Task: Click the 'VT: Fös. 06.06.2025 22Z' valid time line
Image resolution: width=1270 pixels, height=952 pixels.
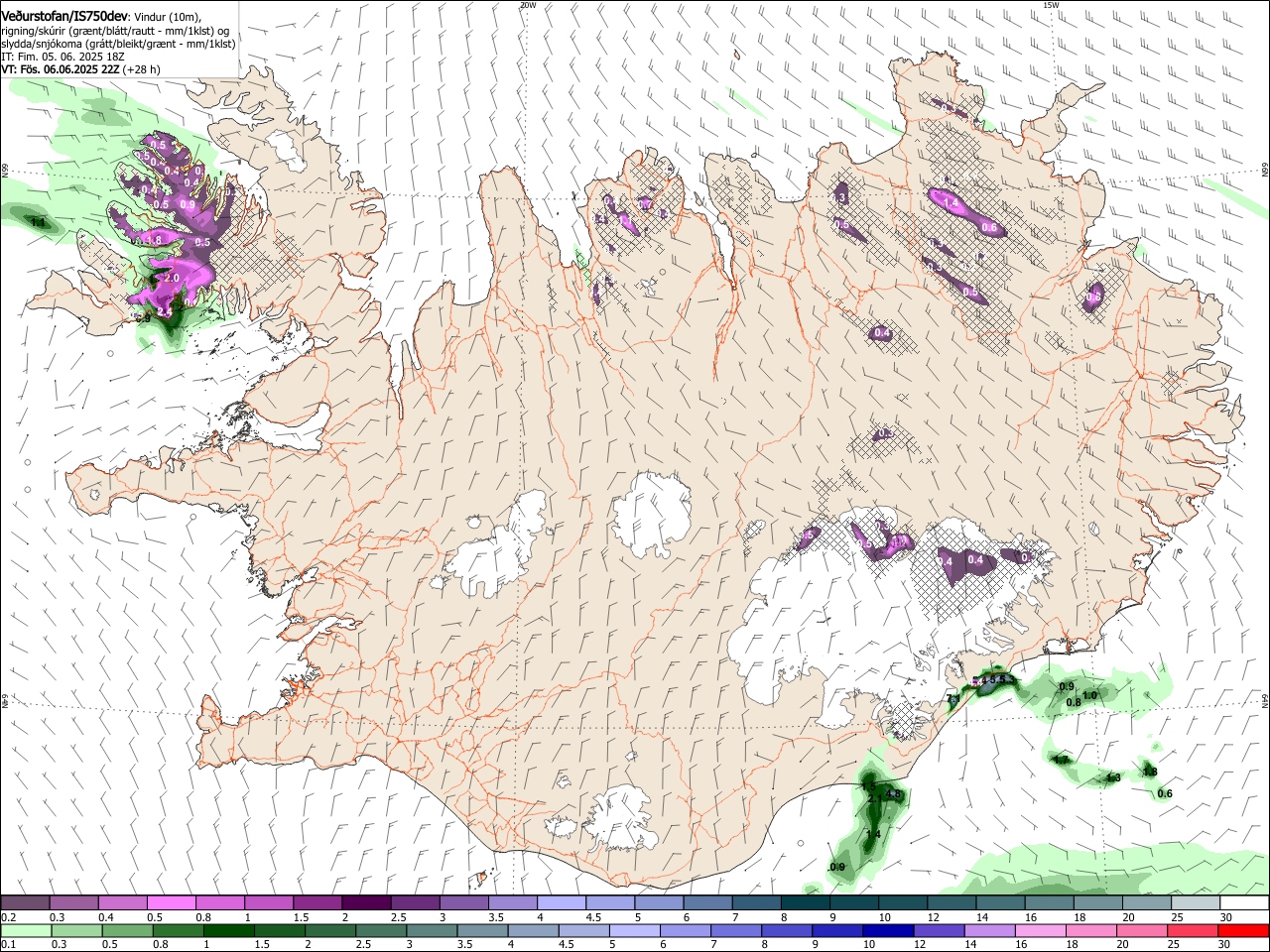Action: point(61,69)
